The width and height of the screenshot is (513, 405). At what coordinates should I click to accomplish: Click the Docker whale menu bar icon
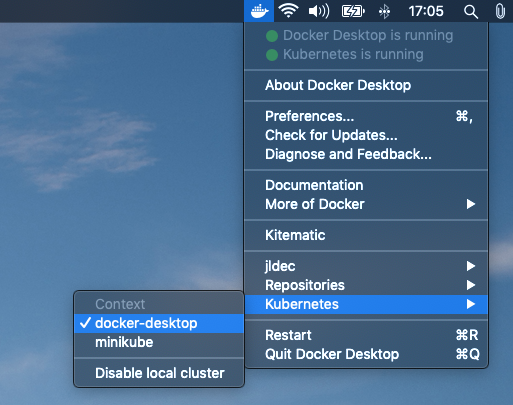point(259,11)
